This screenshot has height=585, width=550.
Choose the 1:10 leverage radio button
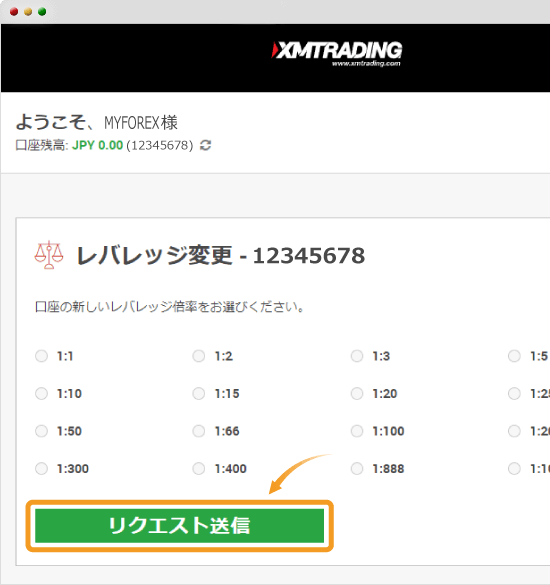click(x=41, y=394)
